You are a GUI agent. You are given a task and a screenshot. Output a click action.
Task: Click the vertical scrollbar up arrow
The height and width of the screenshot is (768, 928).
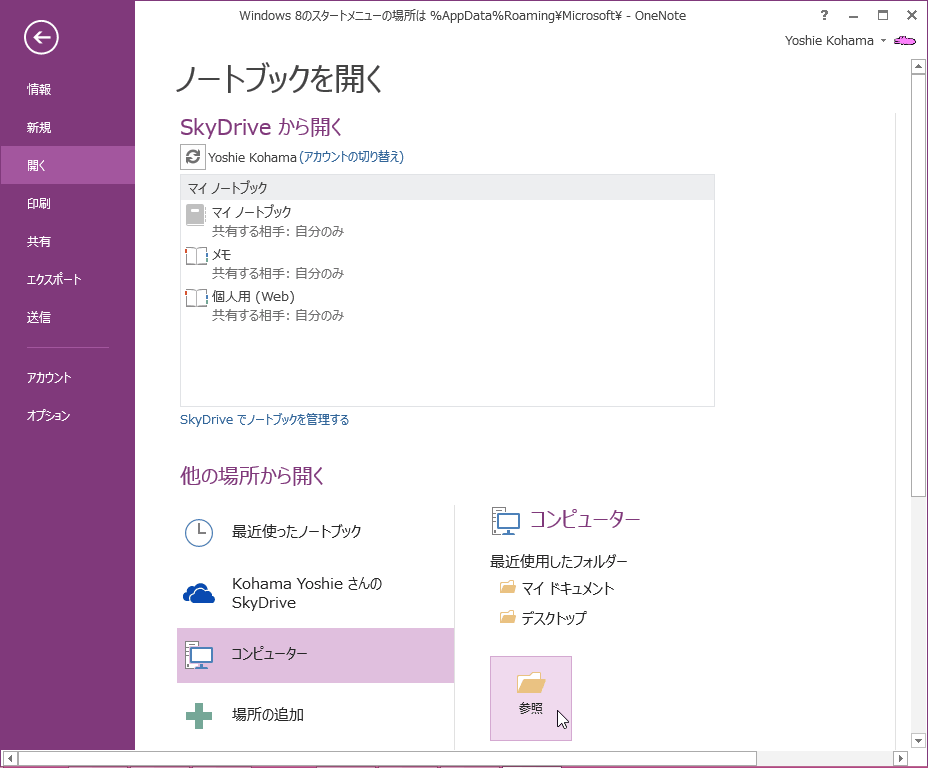[919, 66]
